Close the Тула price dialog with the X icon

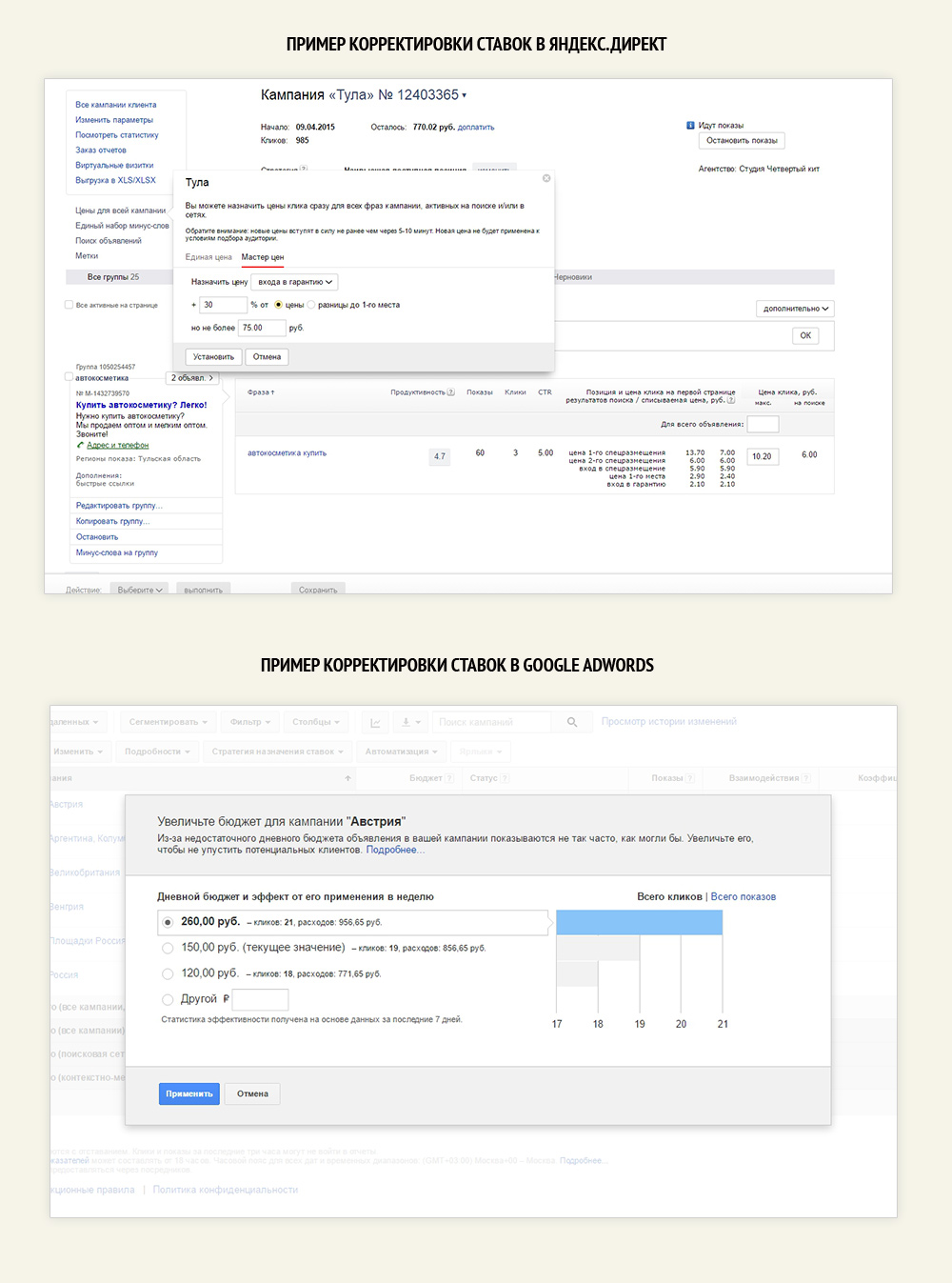pyautogui.click(x=546, y=178)
